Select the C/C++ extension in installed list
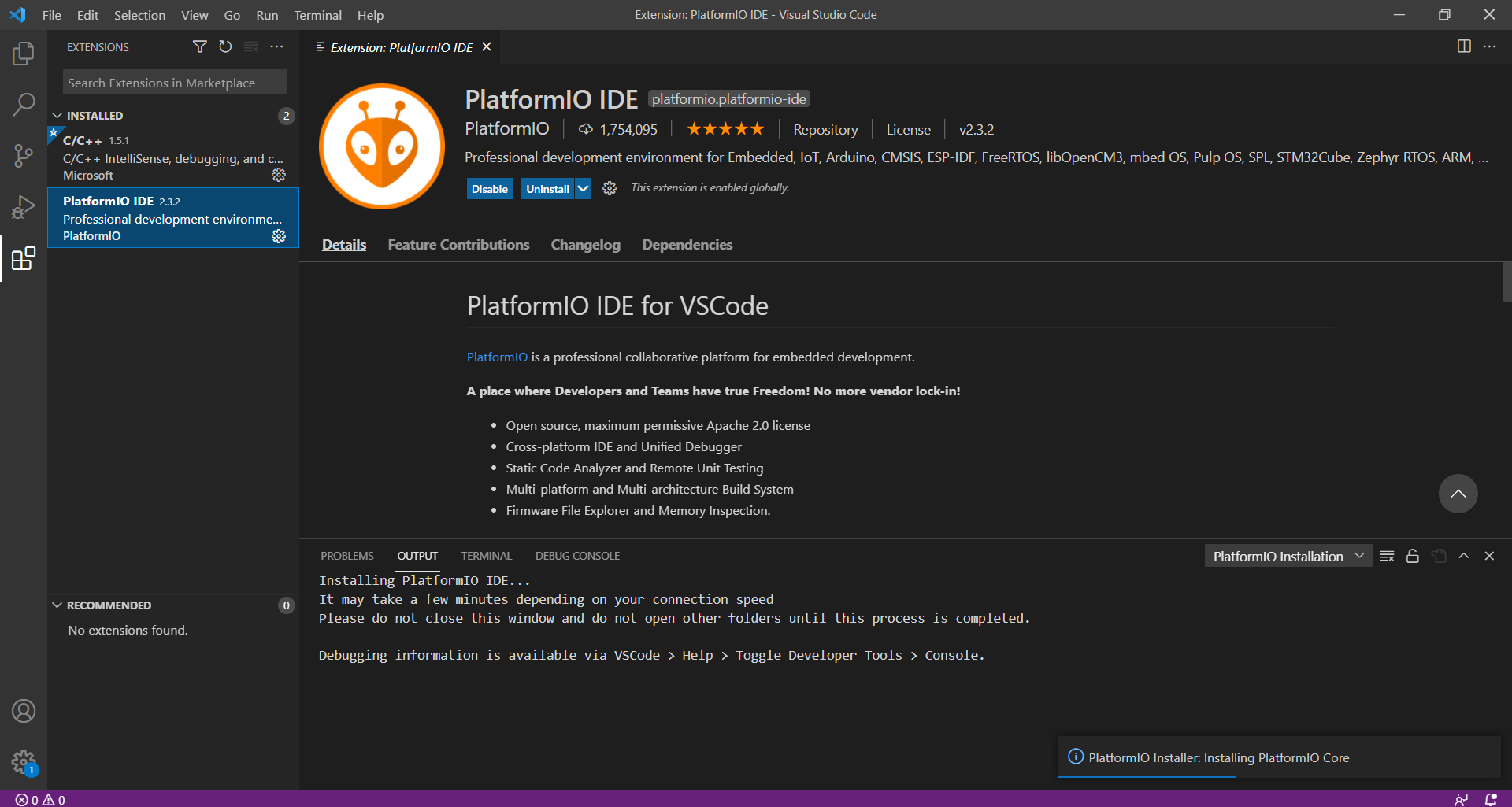1512x807 pixels. (x=173, y=157)
